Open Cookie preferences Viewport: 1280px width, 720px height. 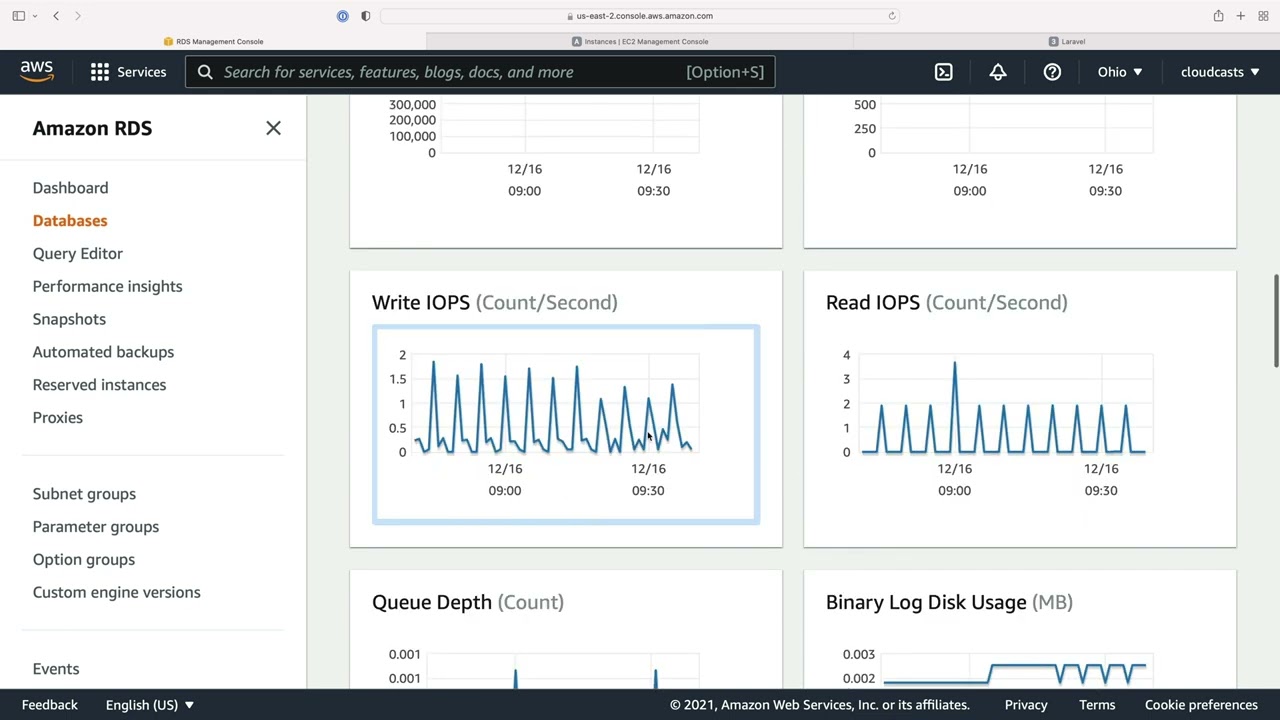click(x=1201, y=705)
